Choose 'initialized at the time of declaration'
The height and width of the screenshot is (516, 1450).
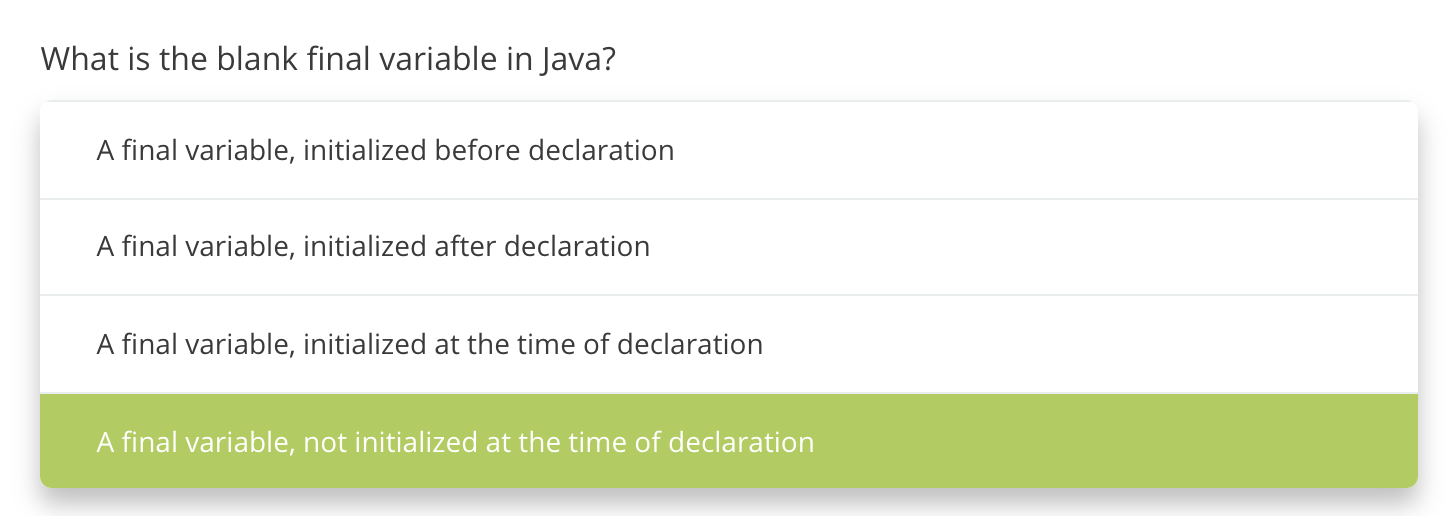tap(429, 344)
